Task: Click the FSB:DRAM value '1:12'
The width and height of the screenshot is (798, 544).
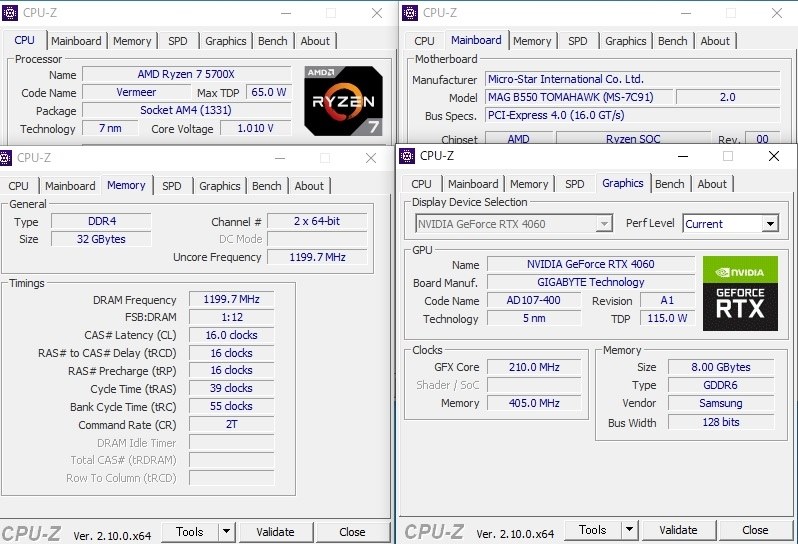Action: [x=232, y=317]
